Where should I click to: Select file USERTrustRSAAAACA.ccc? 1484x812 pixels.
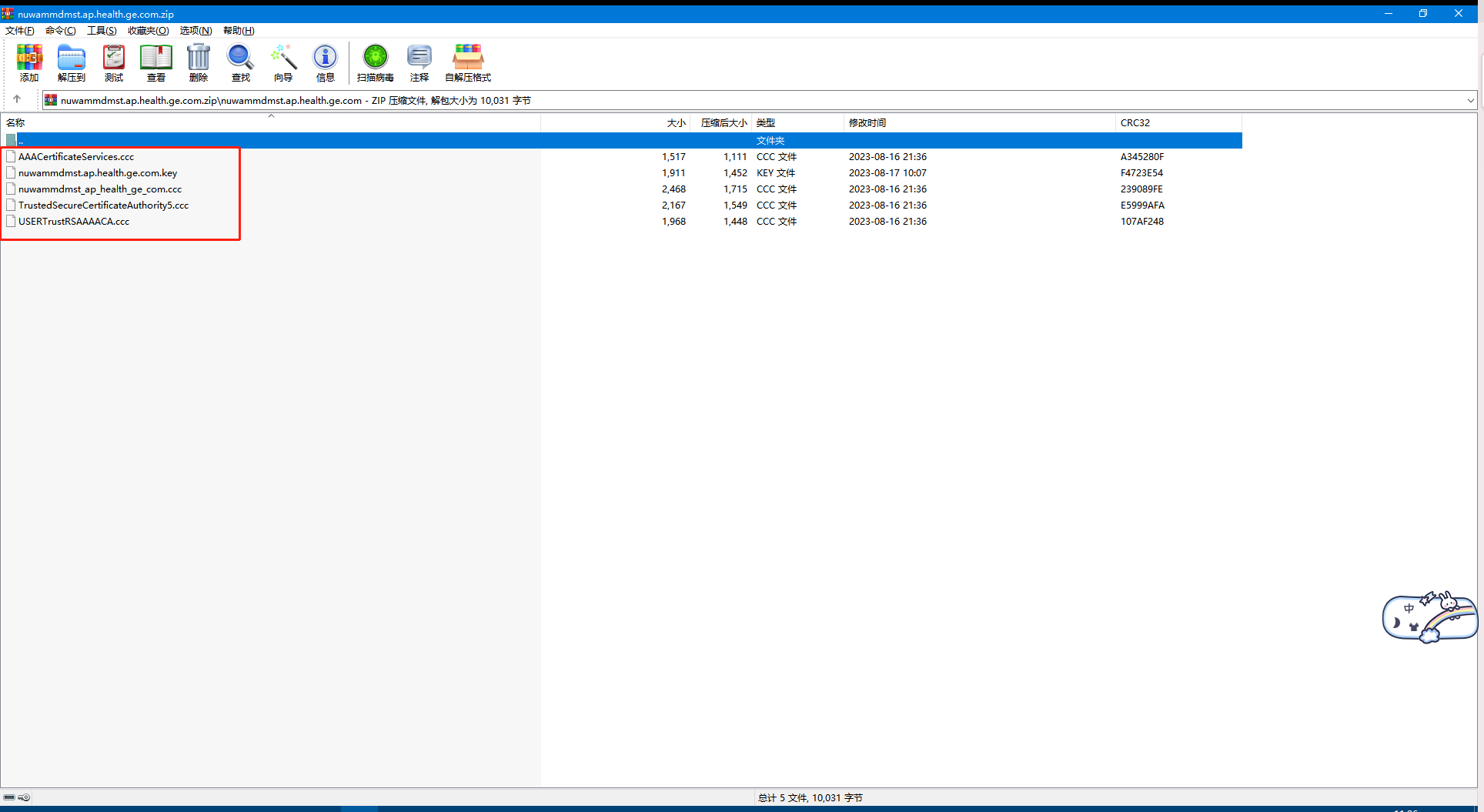(74, 221)
